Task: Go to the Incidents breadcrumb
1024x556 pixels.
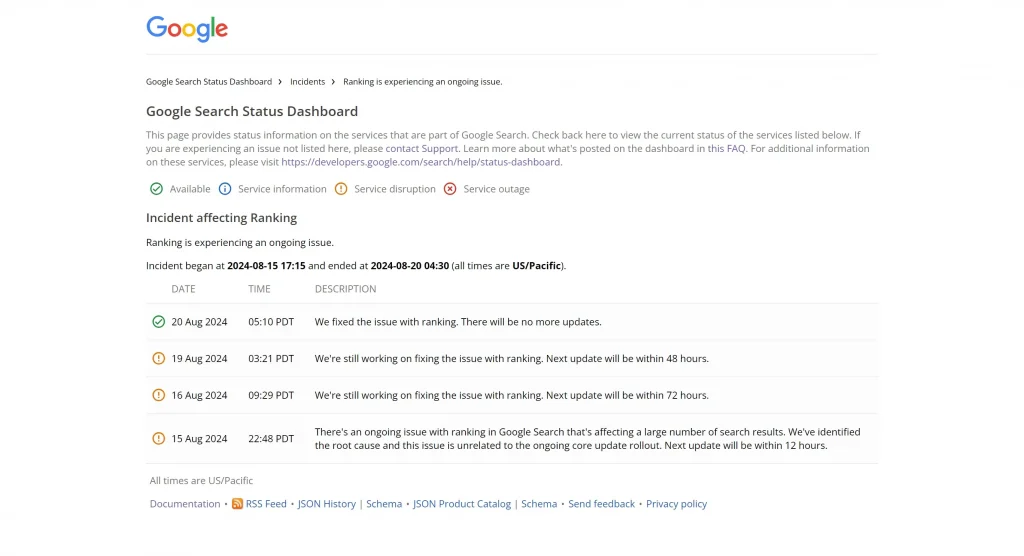Action: tap(308, 82)
